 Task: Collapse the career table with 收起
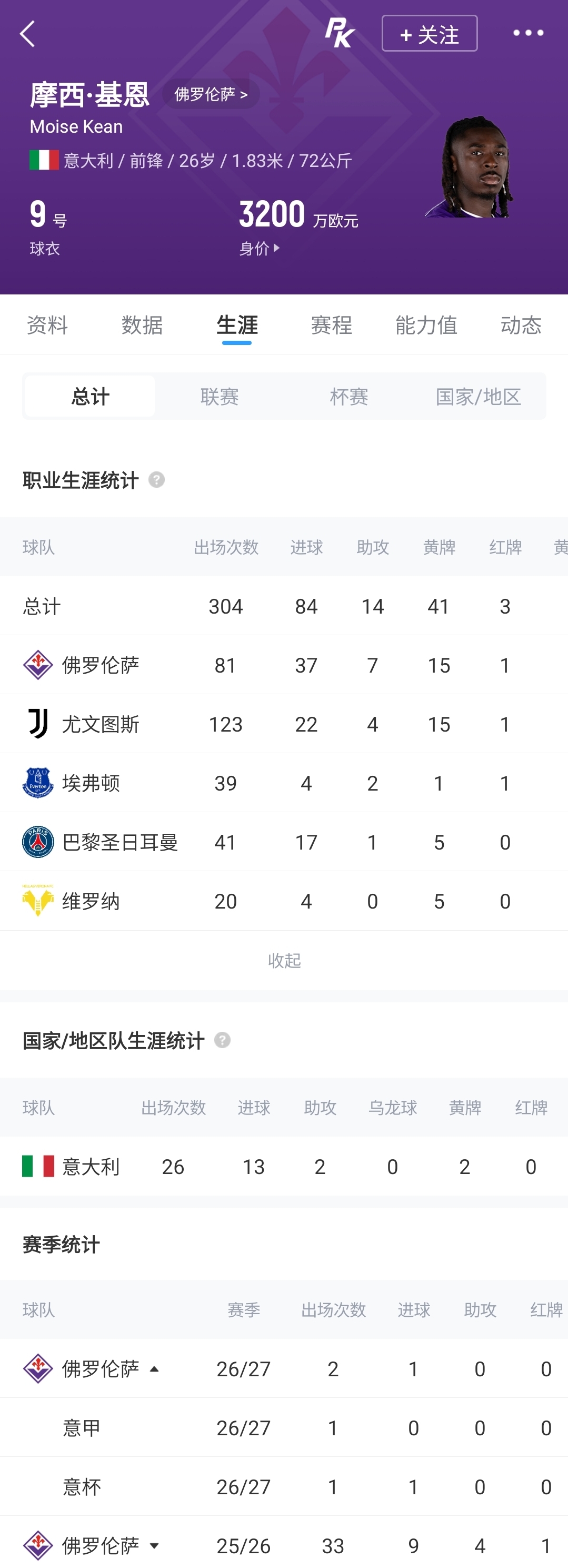click(284, 961)
